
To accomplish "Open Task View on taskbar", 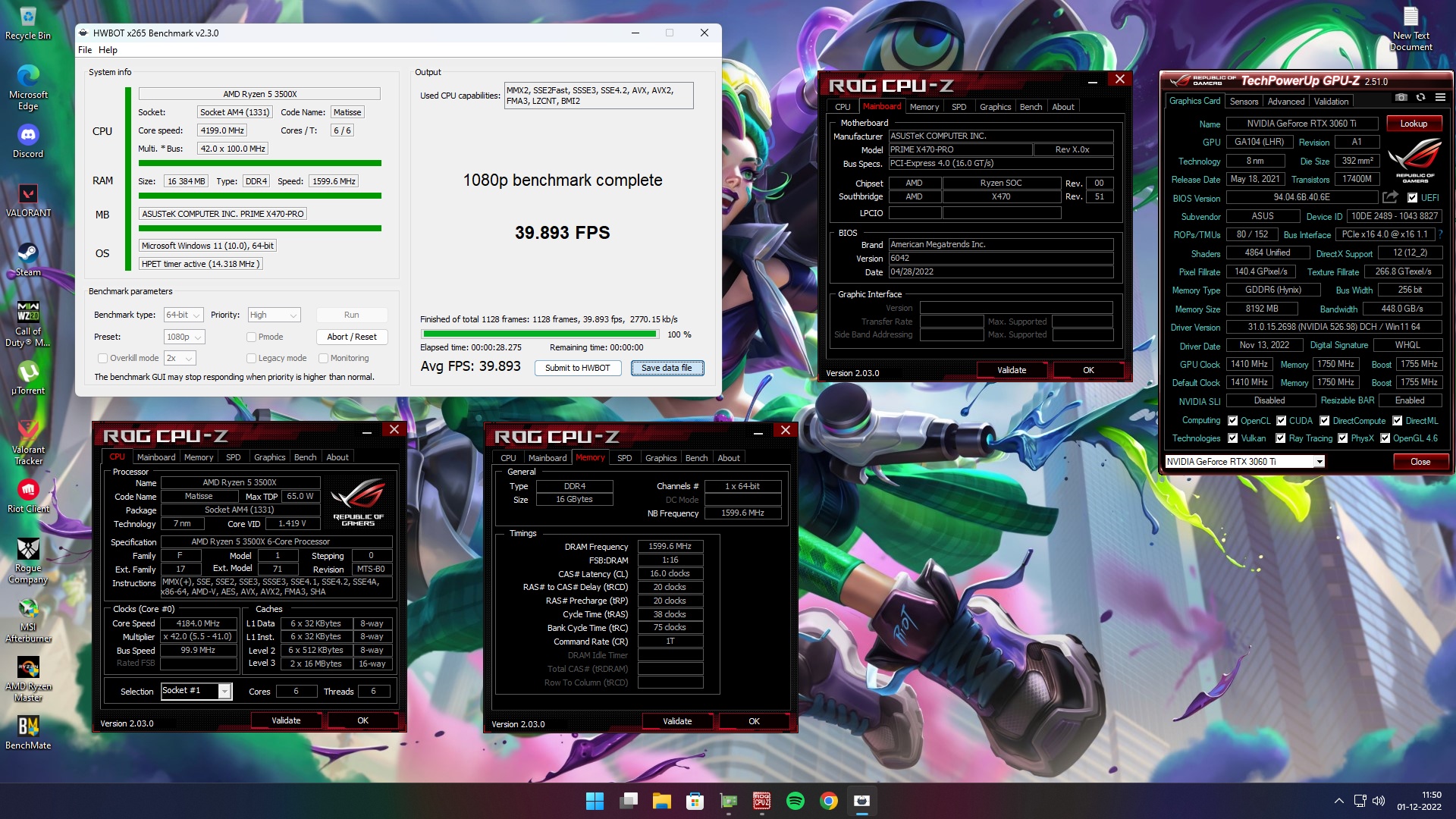I will (628, 801).
